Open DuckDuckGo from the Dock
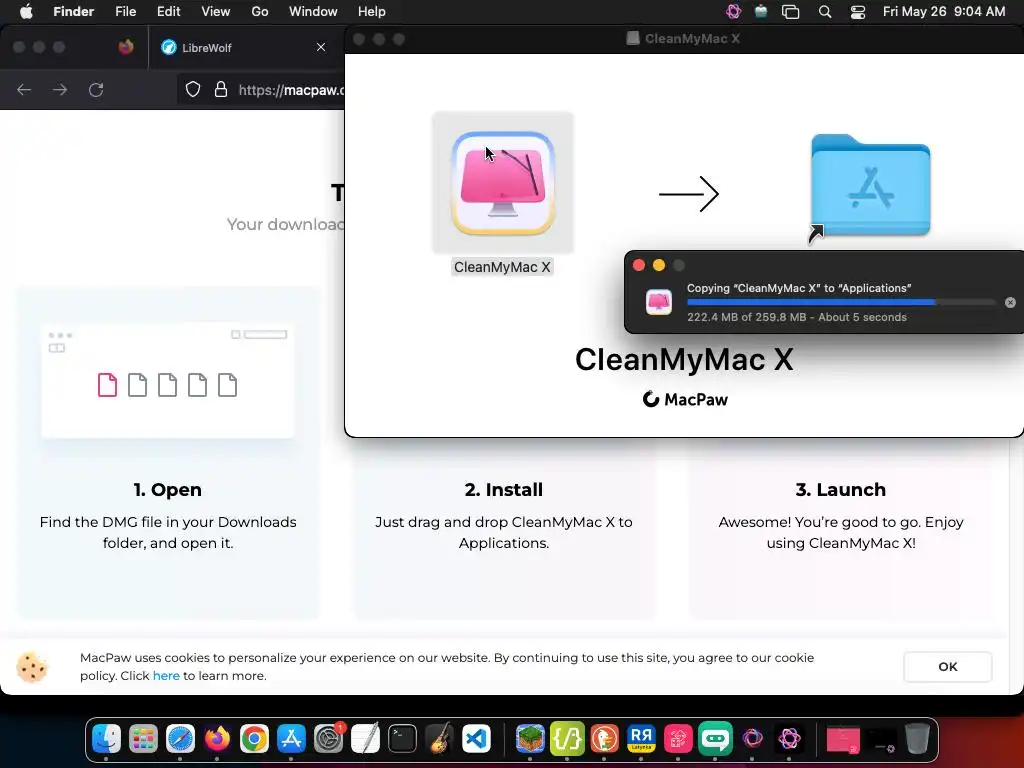The image size is (1024, 768). (604, 739)
